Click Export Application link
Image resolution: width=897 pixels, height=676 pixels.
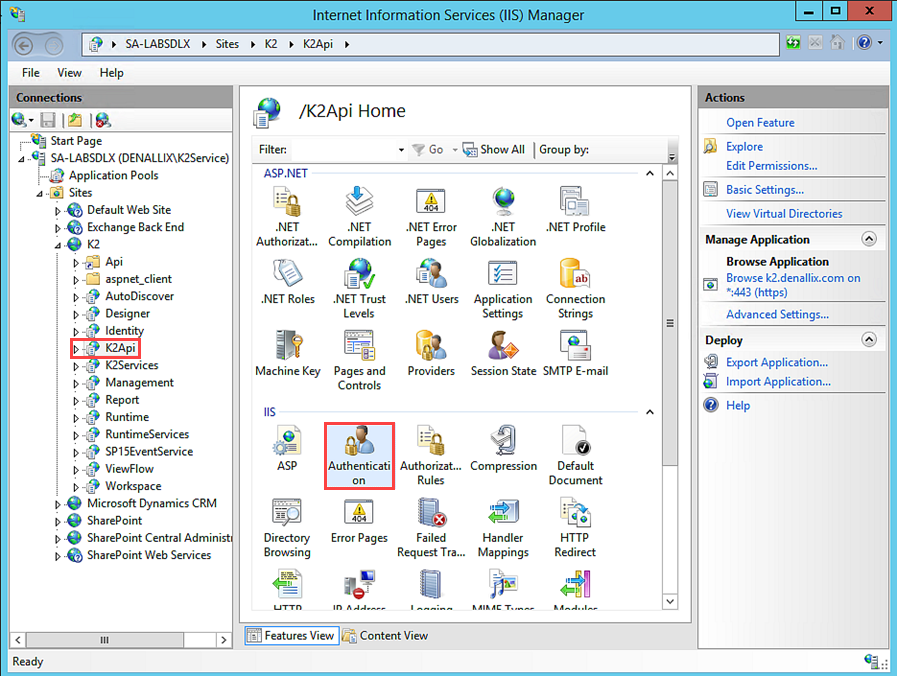click(777, 363)
